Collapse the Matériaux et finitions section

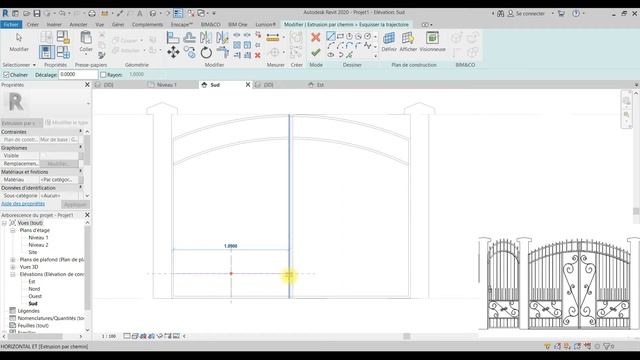pyautogui.click(x=80, y=171)
